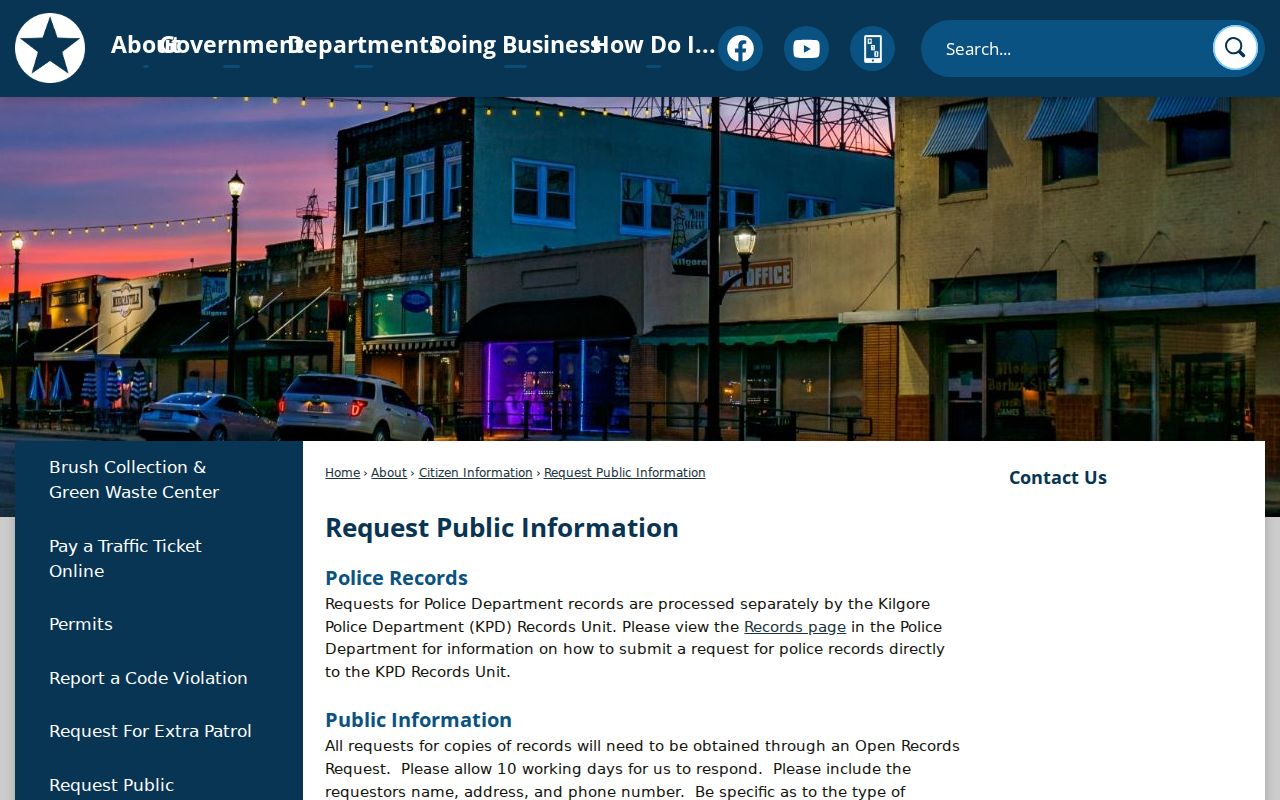Open the Departments menu
The image size is (1280, 800).
(363, 45)
